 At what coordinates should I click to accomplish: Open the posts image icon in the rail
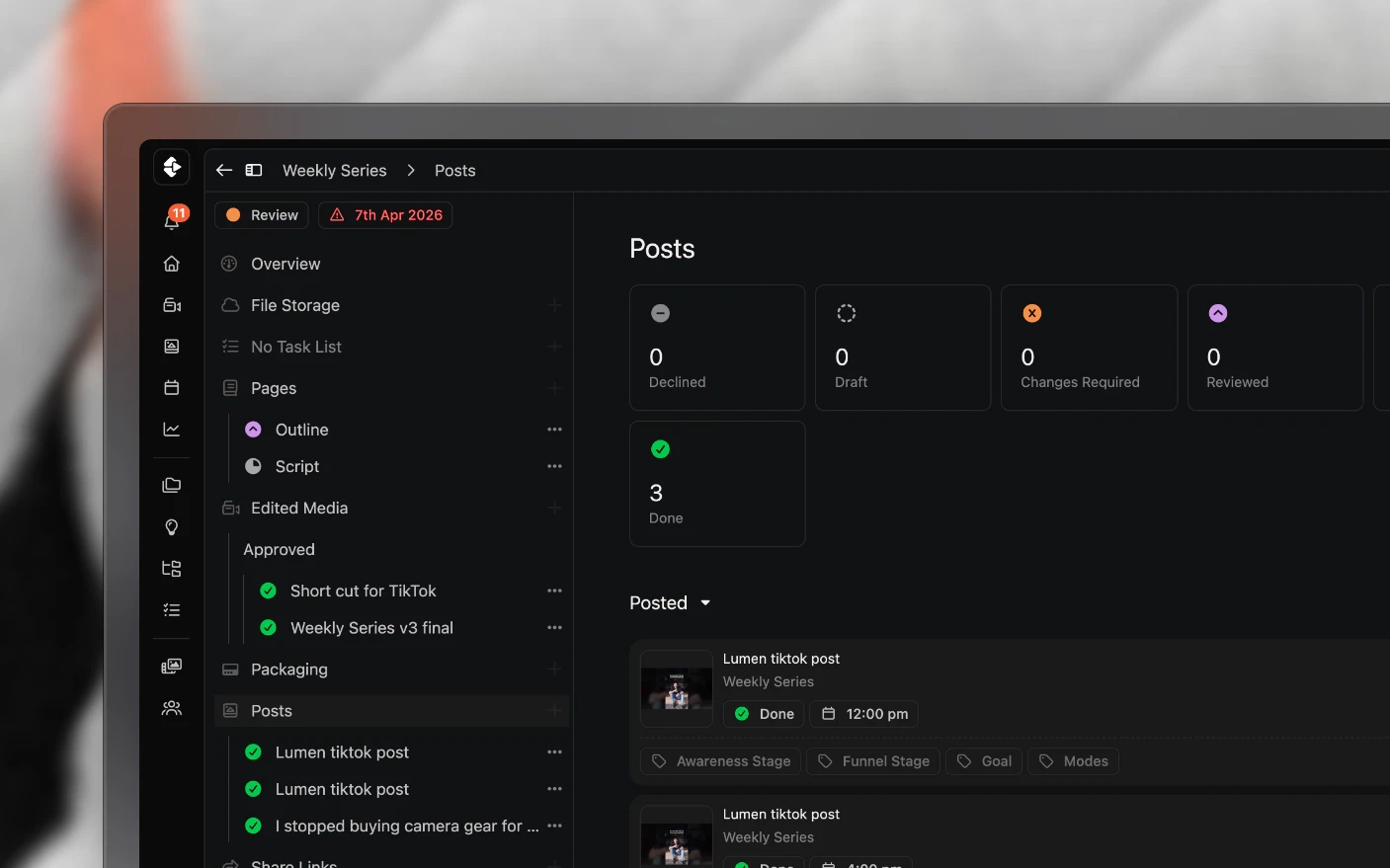pyautogui.click(x=172, y=347)
